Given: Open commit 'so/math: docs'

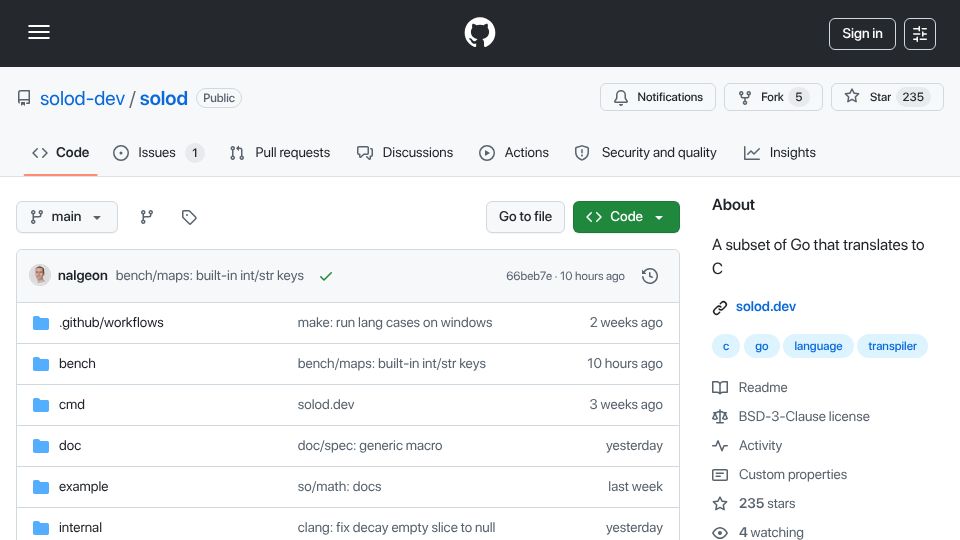Looking at the screenshot, I should click(339, 487).
